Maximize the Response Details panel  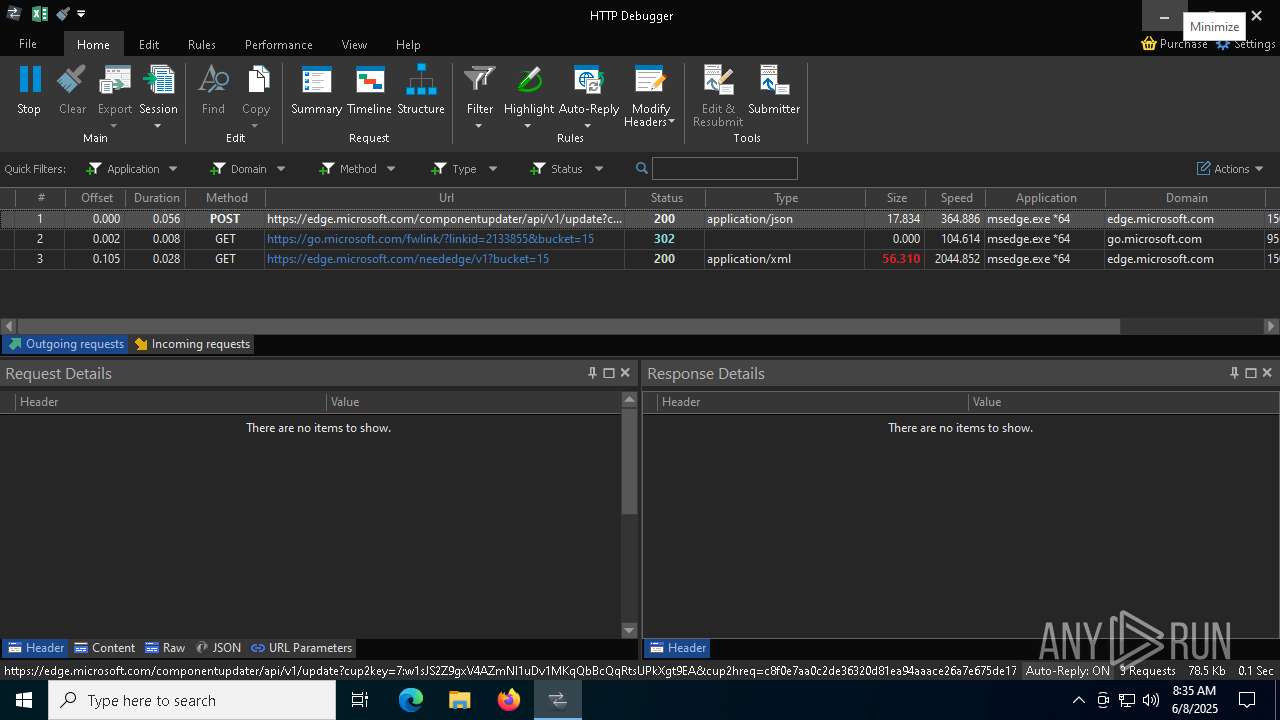click(x=1250, y=373)
